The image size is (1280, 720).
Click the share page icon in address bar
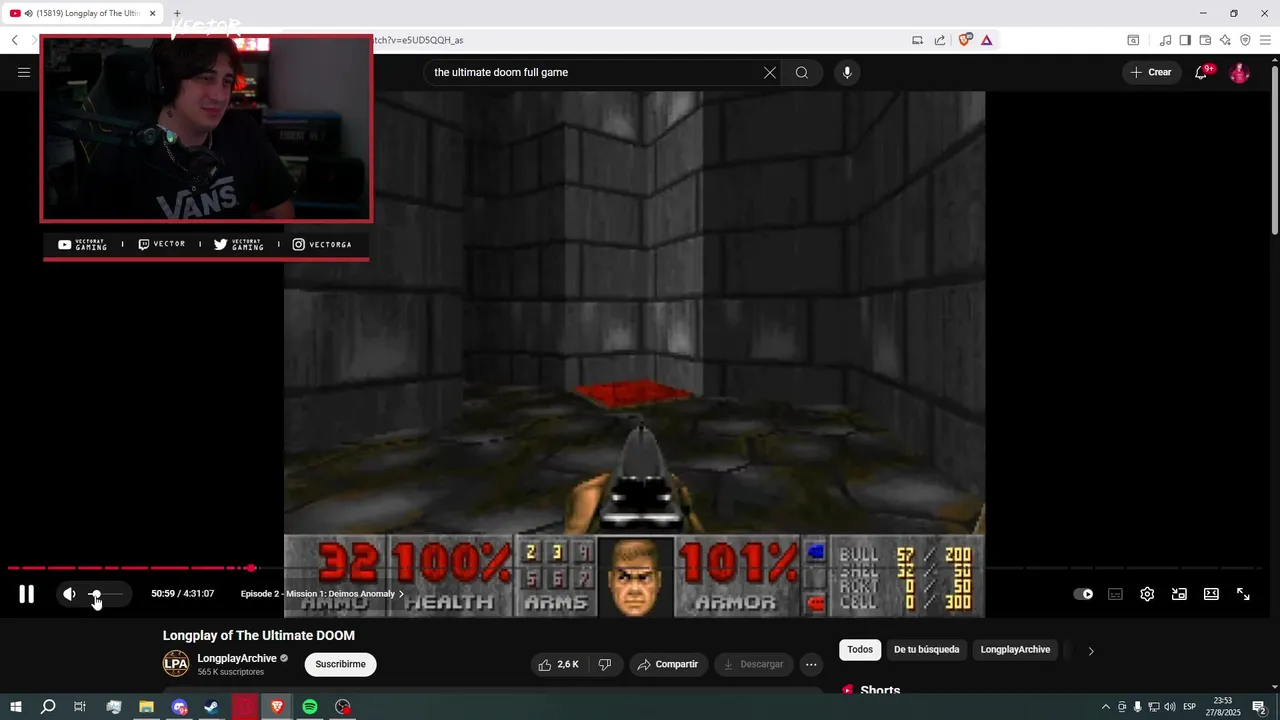point(940,40)
